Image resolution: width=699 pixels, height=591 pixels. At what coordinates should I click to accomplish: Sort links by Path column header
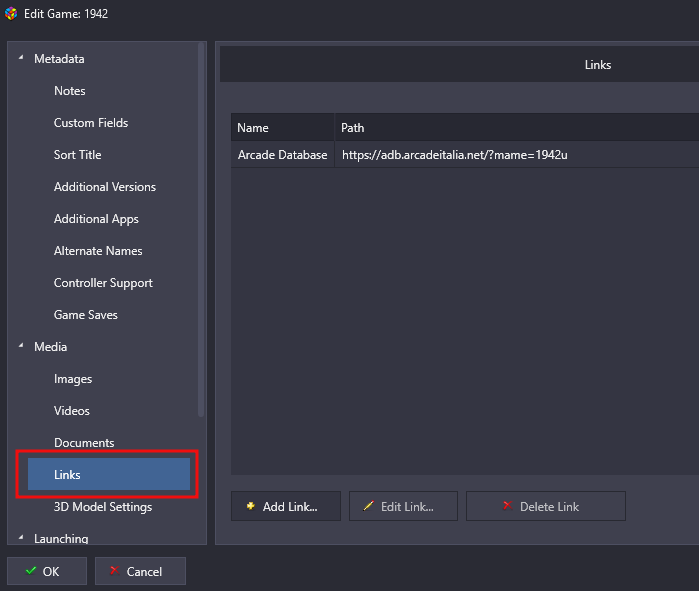point(517,128)
